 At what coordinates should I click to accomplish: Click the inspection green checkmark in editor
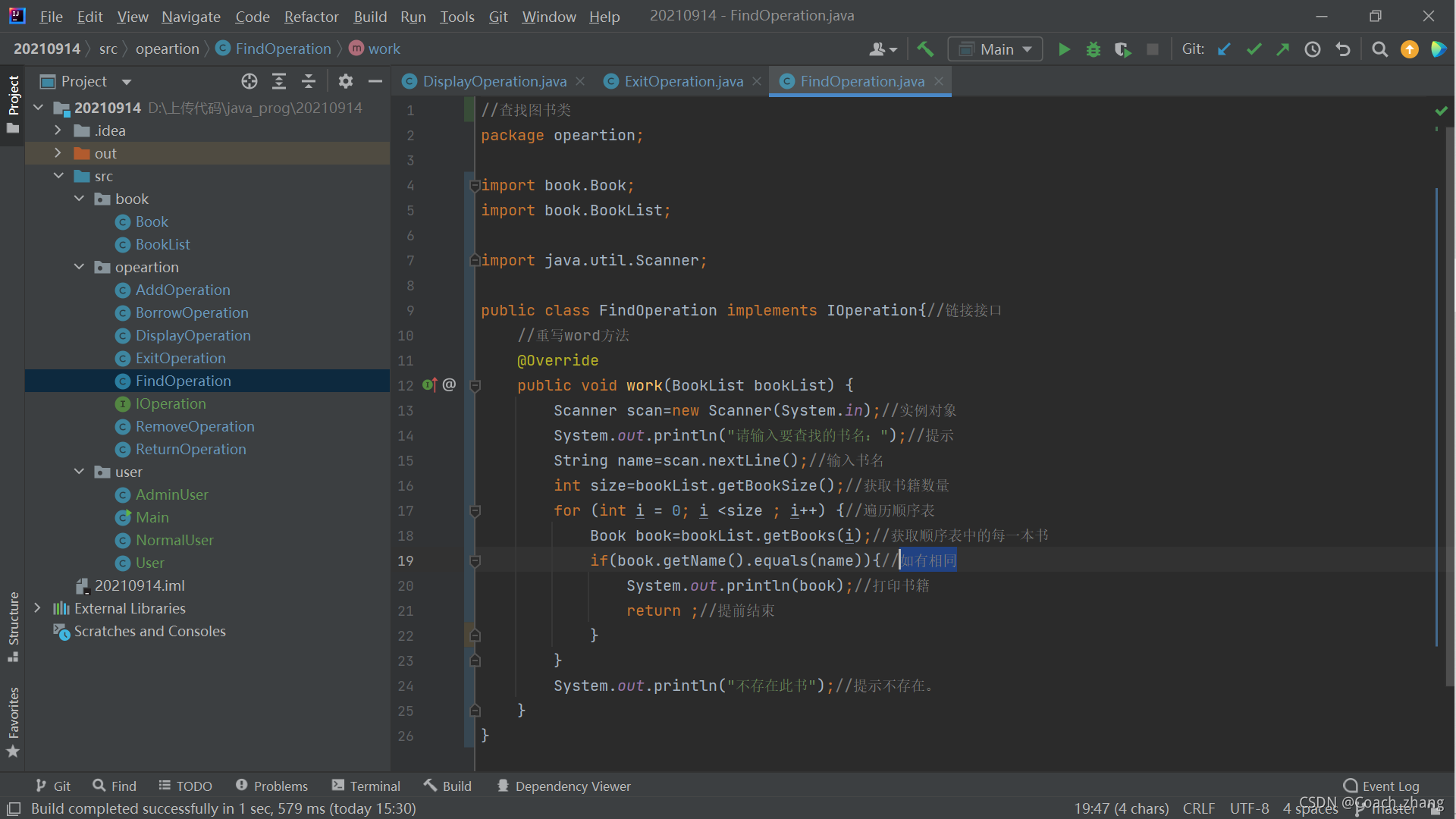click(1441, 111)
